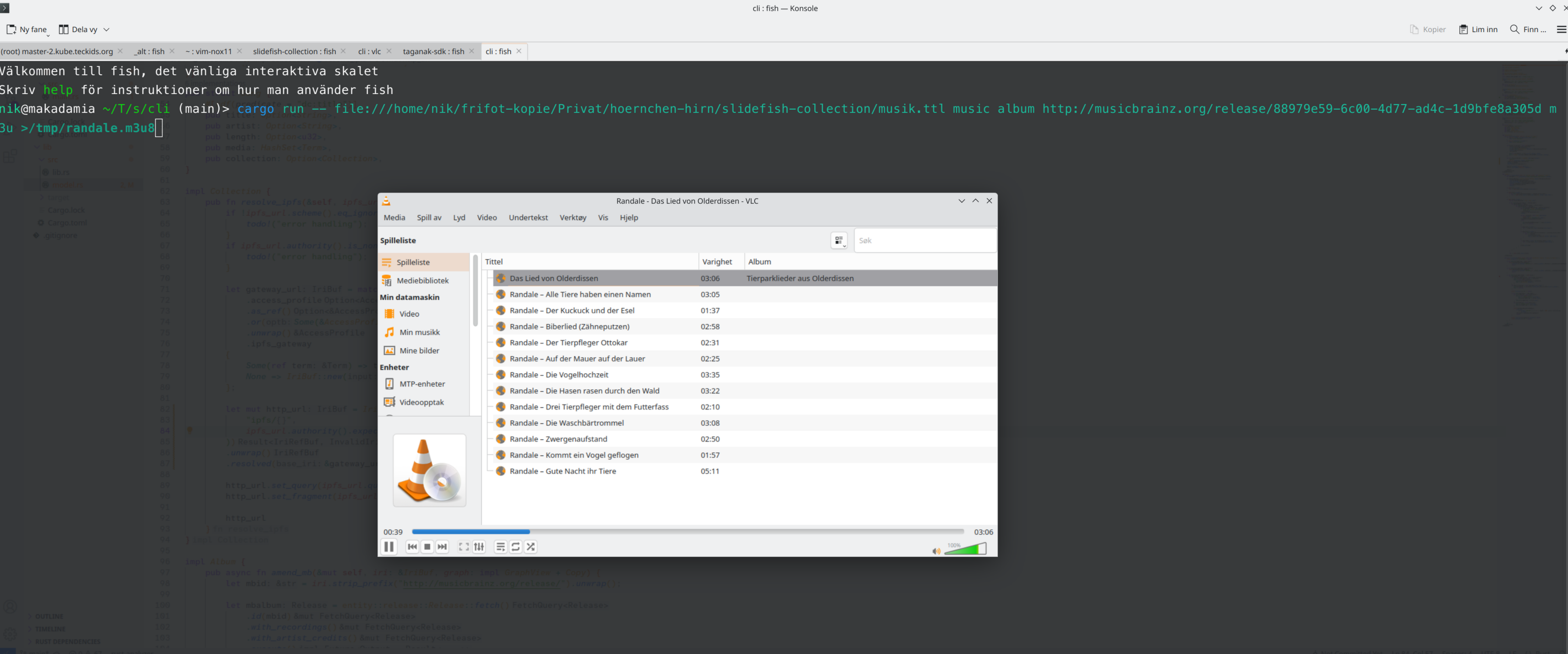Toggle loop mode in VLC

pyautogui.click(x=516, y=547)
